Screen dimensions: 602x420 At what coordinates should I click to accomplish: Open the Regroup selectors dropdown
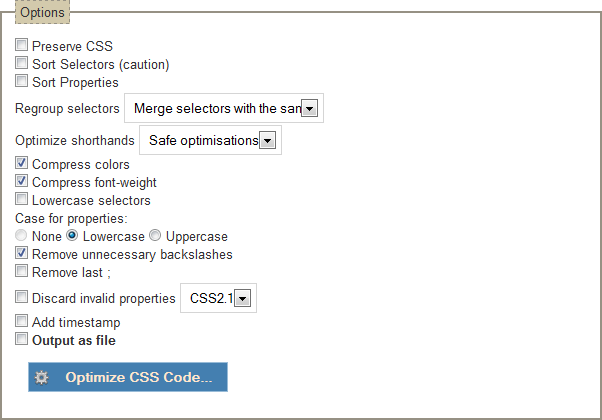tap(309, 108)
